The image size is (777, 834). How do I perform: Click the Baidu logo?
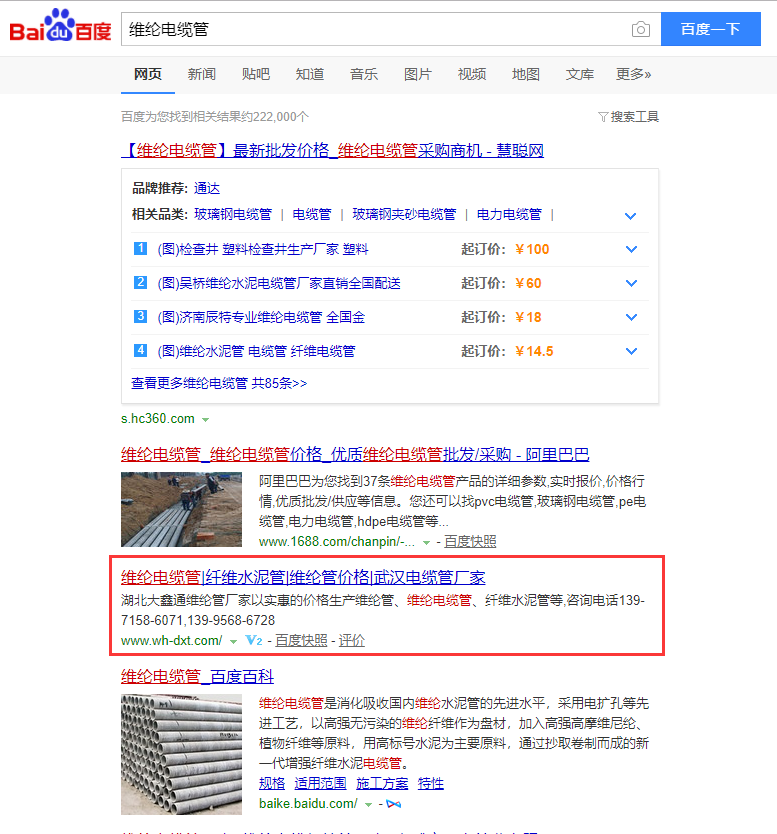(60, 26)
